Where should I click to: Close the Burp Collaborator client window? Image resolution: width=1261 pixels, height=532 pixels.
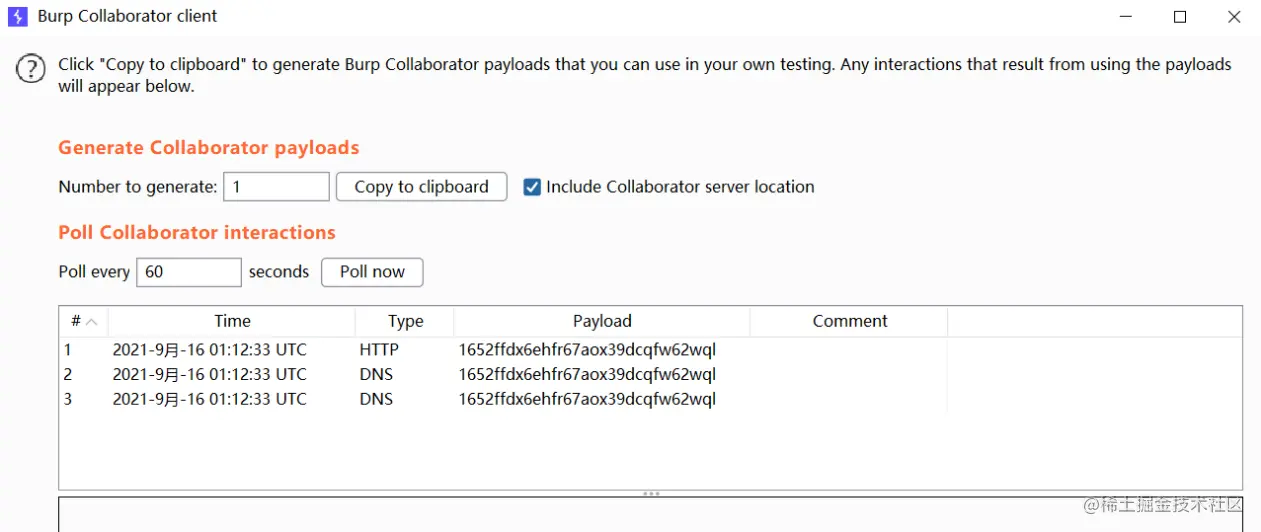coord(1234,17)
